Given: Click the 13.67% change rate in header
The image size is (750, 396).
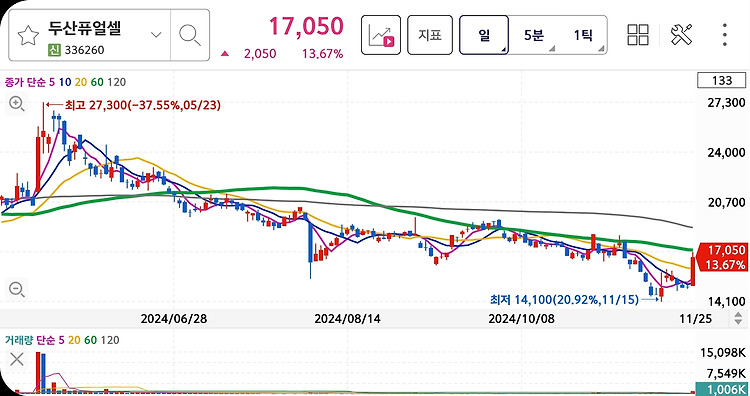Looking at the screenshot, I should coord(322,54).
